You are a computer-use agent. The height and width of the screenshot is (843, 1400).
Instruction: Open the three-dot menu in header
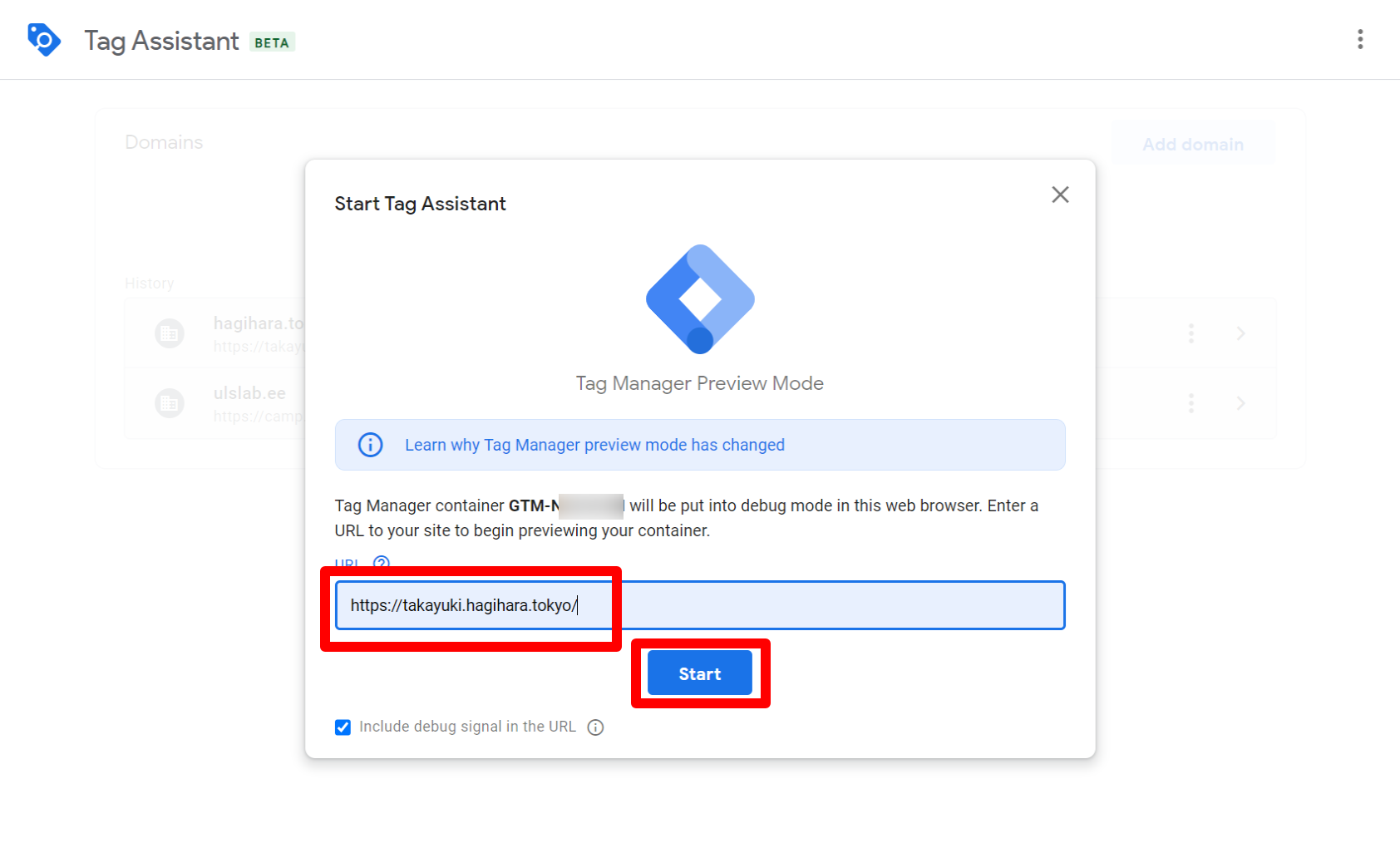(1360, 39)
